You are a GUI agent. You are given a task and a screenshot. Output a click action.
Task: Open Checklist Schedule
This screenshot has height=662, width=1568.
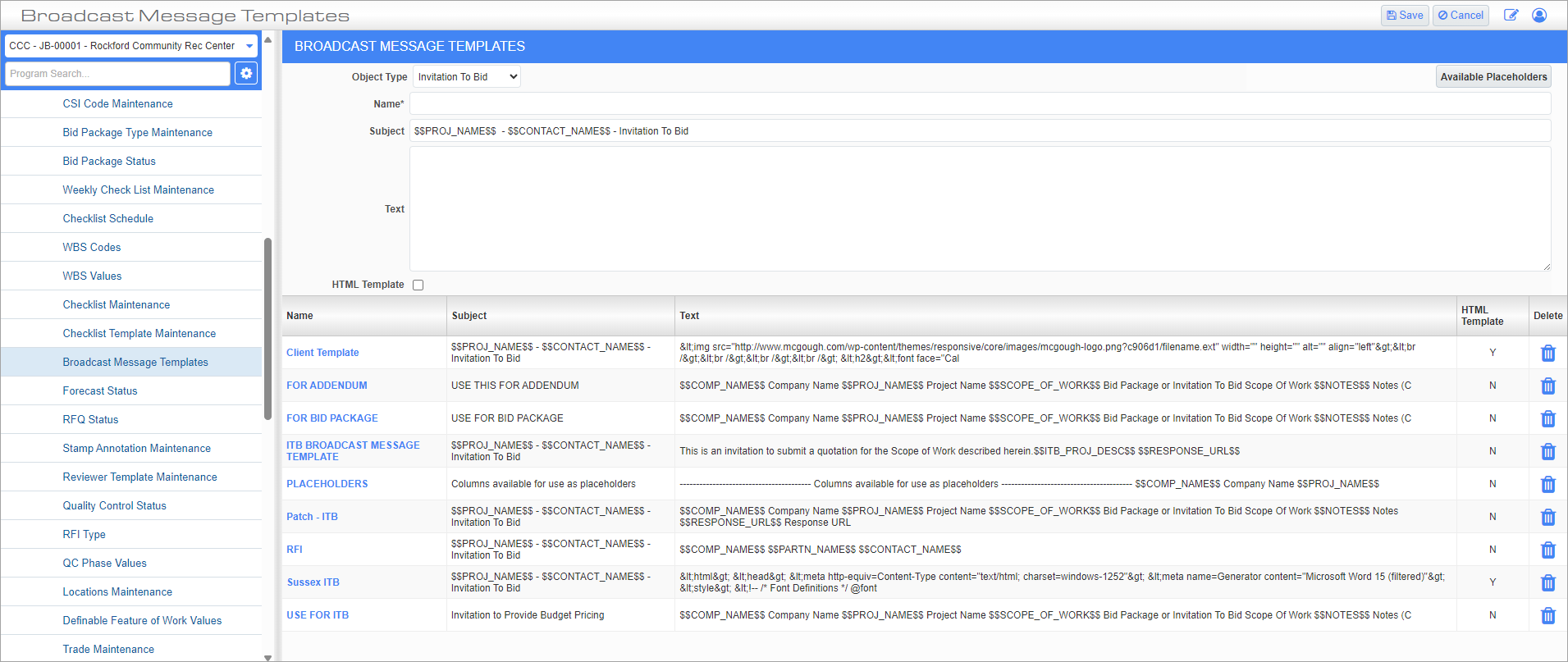tap(107, 219)
